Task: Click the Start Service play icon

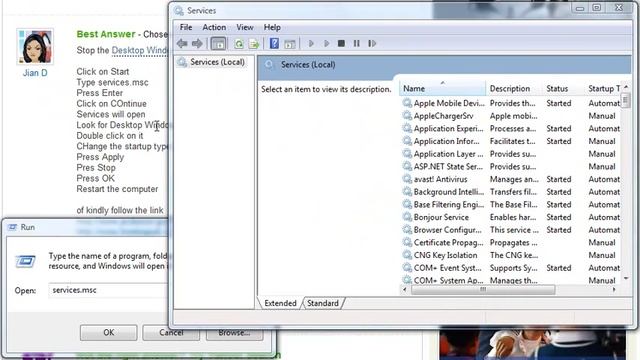Action: point(311,43)
